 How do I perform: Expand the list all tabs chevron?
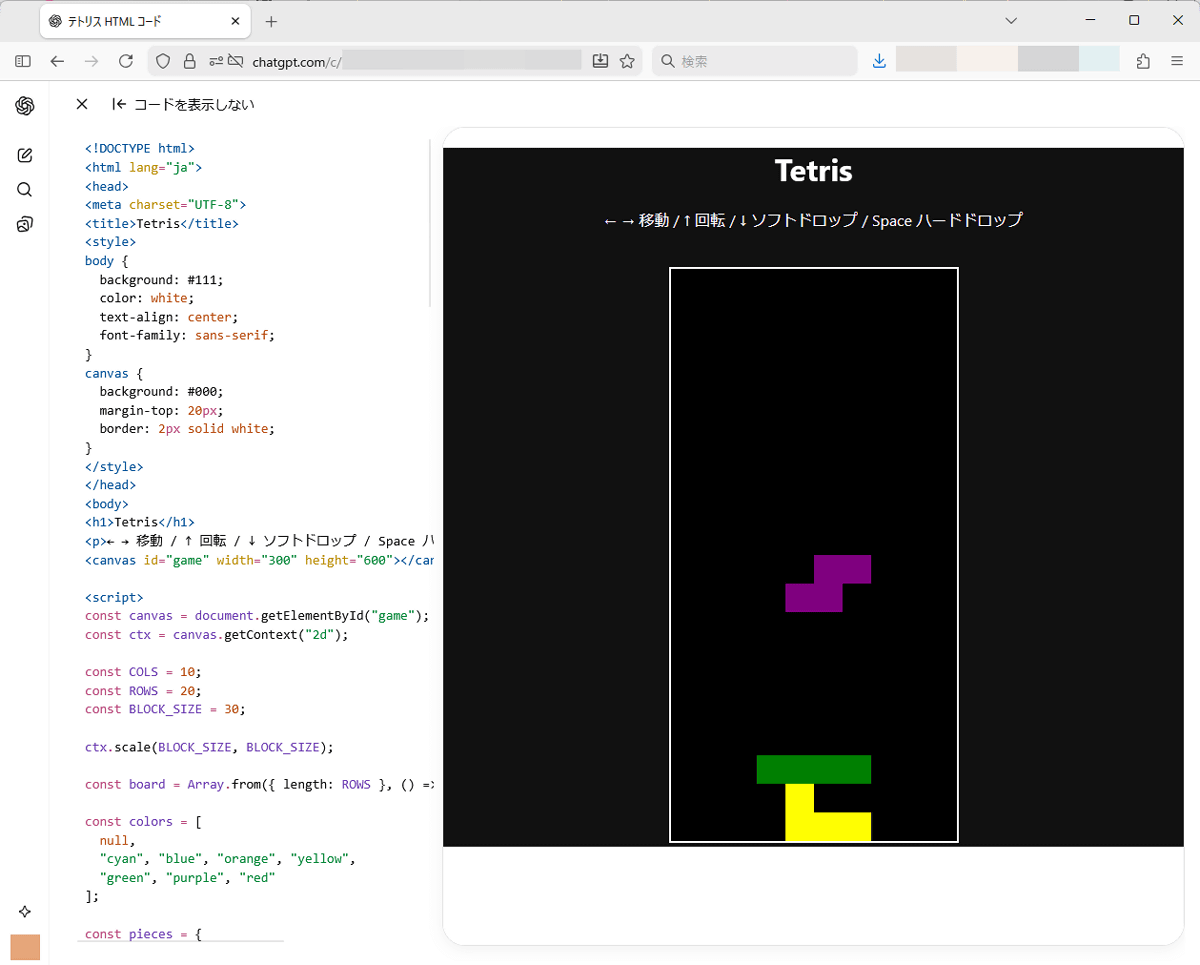tap(1011, 21)
